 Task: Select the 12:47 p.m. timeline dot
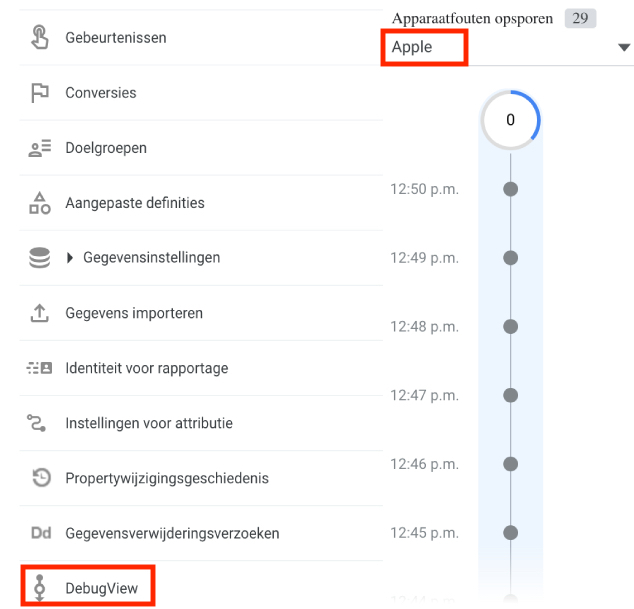pos(510,395)
